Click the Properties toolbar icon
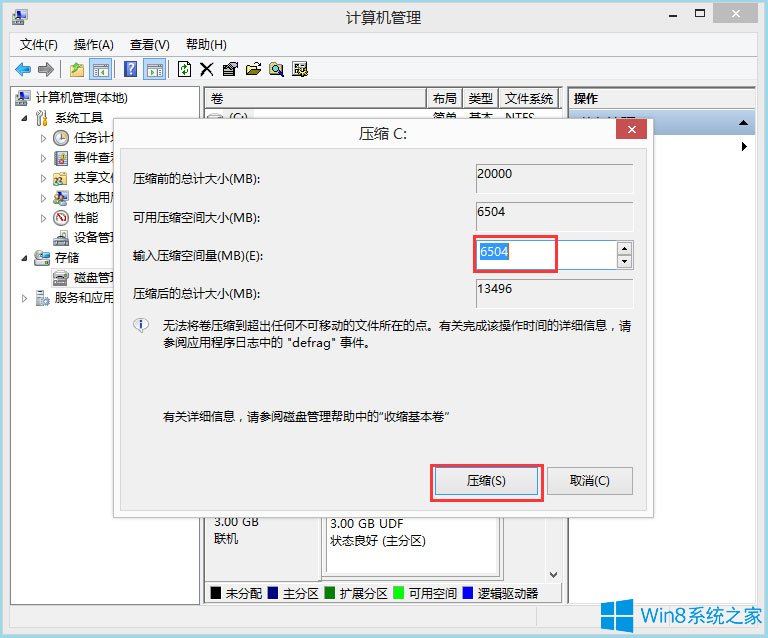Image resolution: width=768 pixels, height=638 pixels. click(x=230, y=70)
